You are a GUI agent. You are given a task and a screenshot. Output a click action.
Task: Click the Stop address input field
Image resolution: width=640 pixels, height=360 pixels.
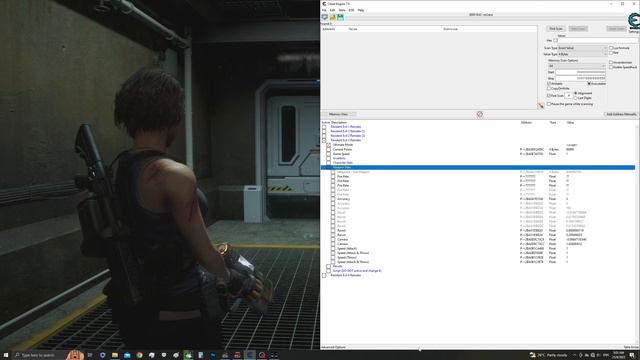pyautogui.click(x=580, y=78)
